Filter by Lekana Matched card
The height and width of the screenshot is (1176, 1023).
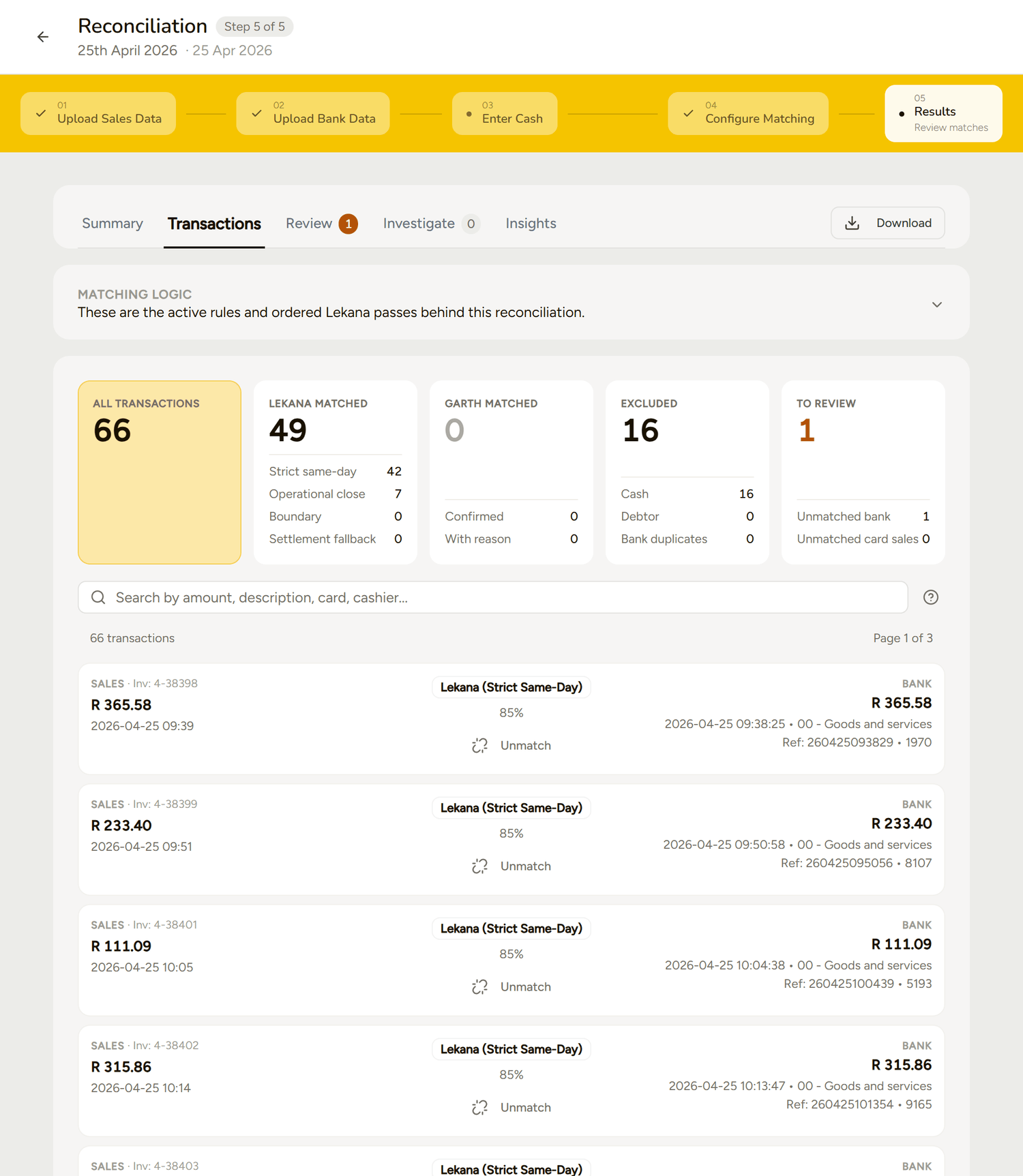(336, 472)
